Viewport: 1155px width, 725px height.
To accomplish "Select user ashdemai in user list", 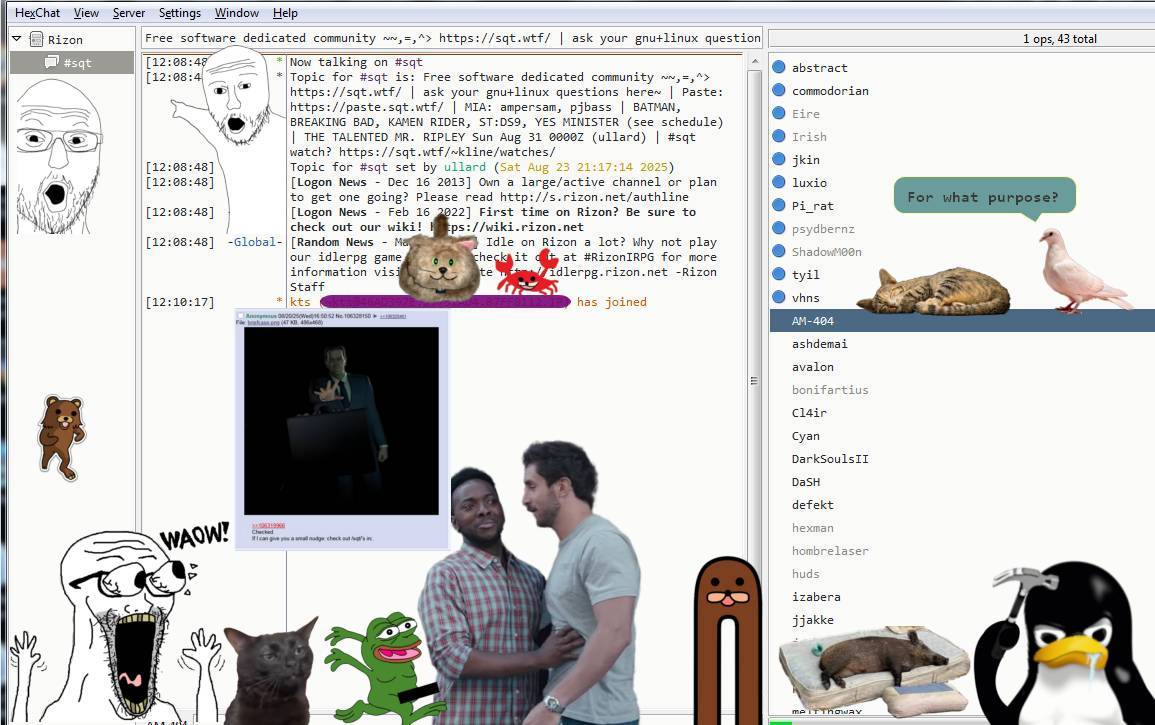I will (819, 344).
